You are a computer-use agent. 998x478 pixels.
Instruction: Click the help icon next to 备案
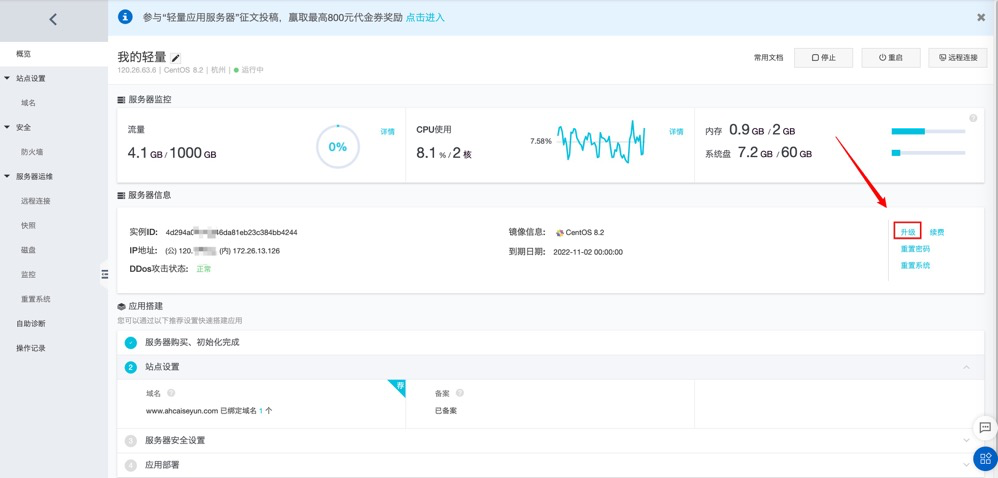pyautogui.click(x=460, y=393)
